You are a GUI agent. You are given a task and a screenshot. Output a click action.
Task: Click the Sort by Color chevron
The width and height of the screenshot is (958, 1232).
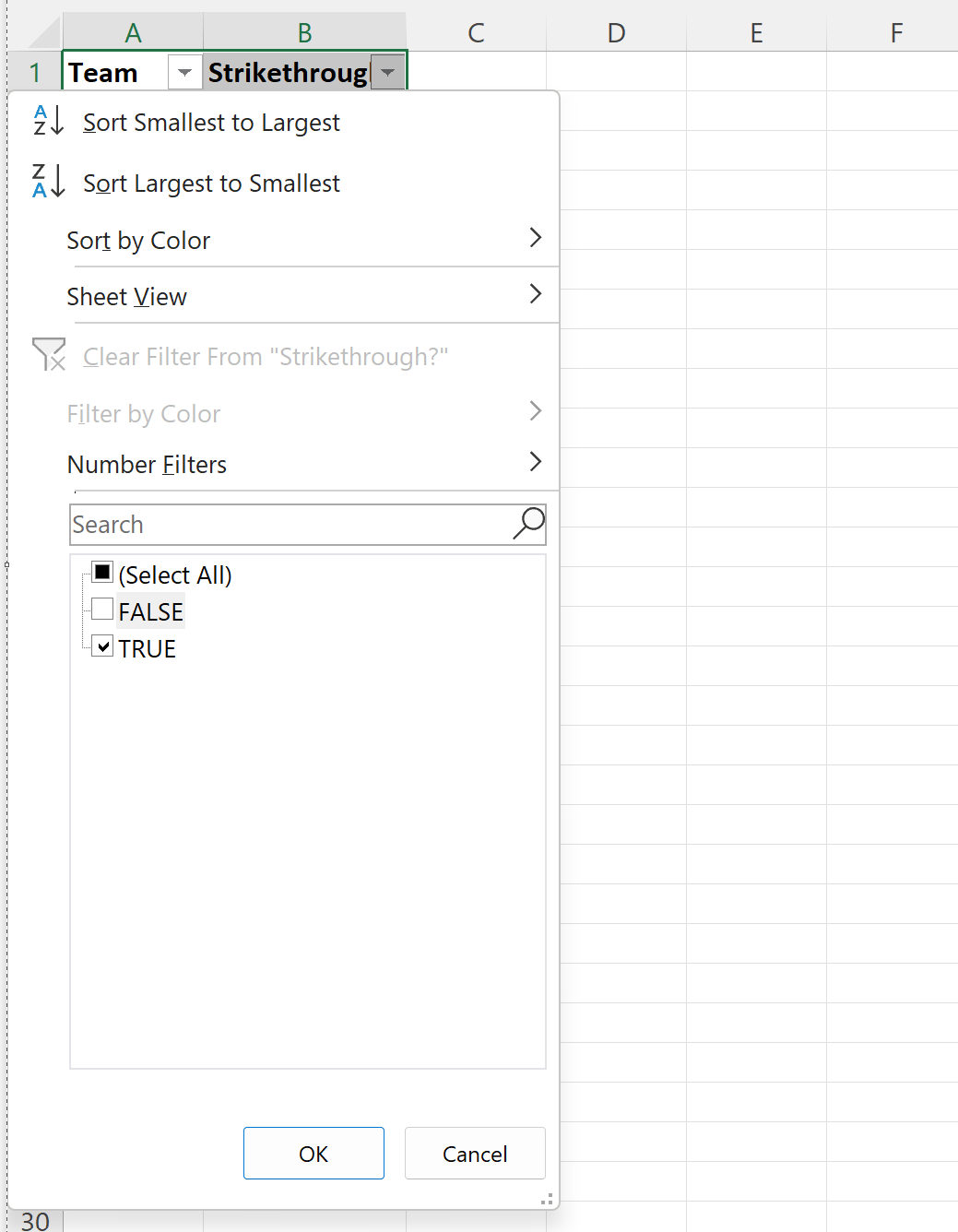coord(536,238)
